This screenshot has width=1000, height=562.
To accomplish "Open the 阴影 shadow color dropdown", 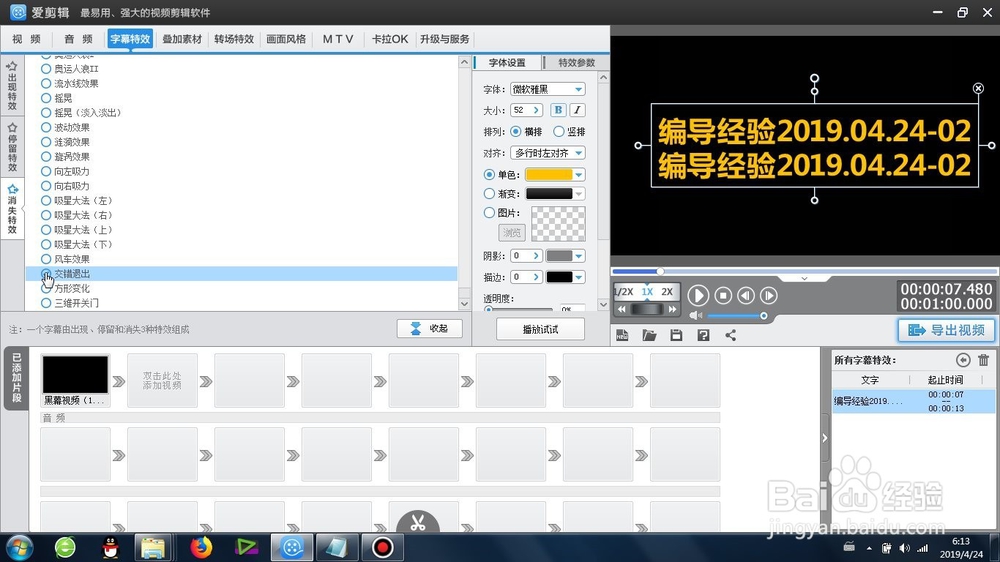I will [578, 256].
